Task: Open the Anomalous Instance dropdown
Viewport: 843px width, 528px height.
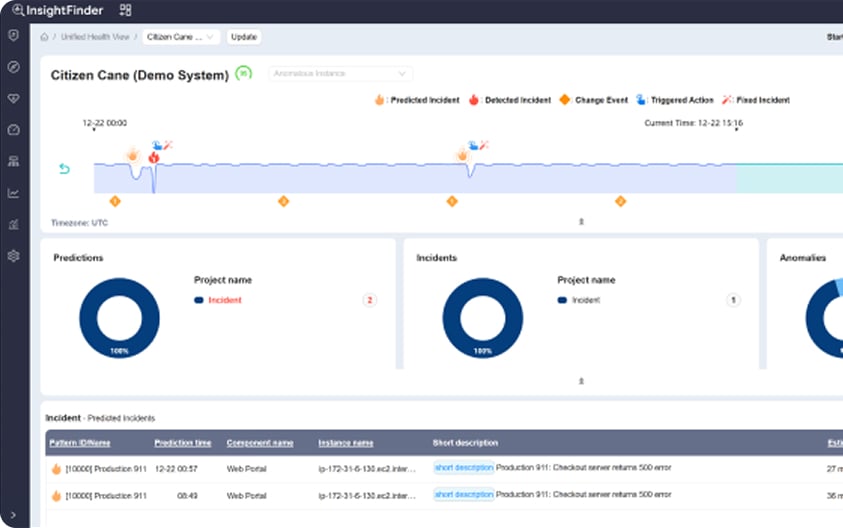Action: click(x=340, y=74)
